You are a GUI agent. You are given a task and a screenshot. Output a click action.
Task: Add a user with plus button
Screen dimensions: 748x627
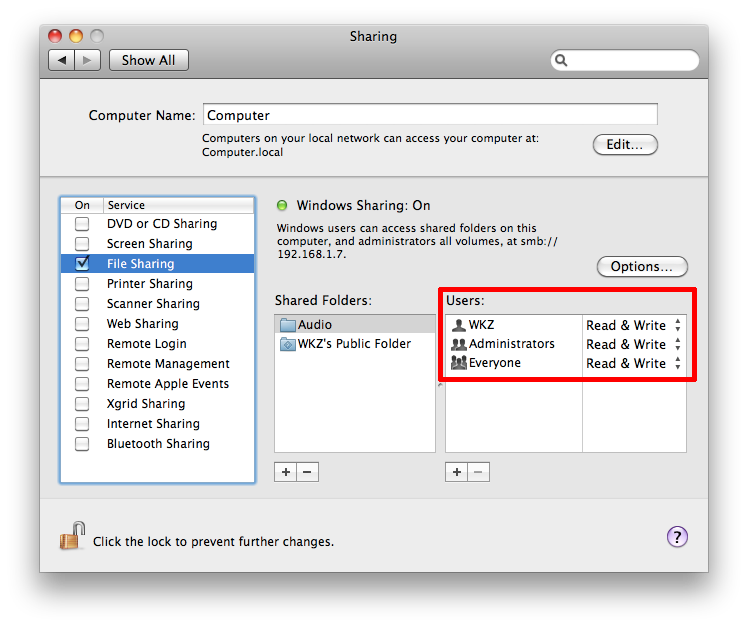[x=457, y=472]
